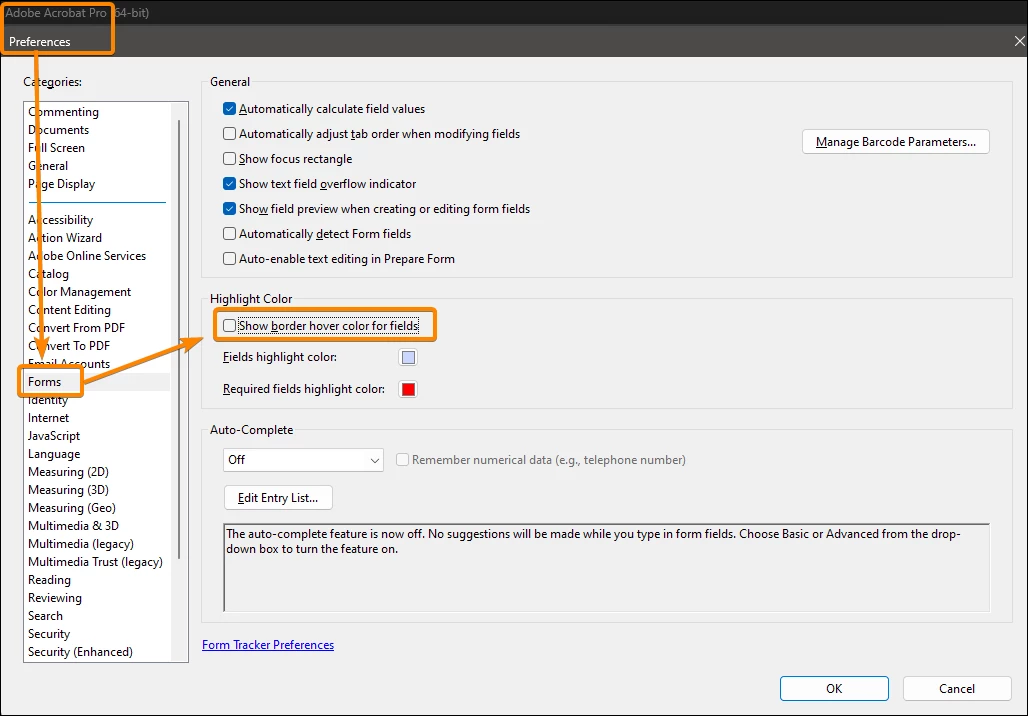Click the Categories list scrollbar

tap(179, 339)
